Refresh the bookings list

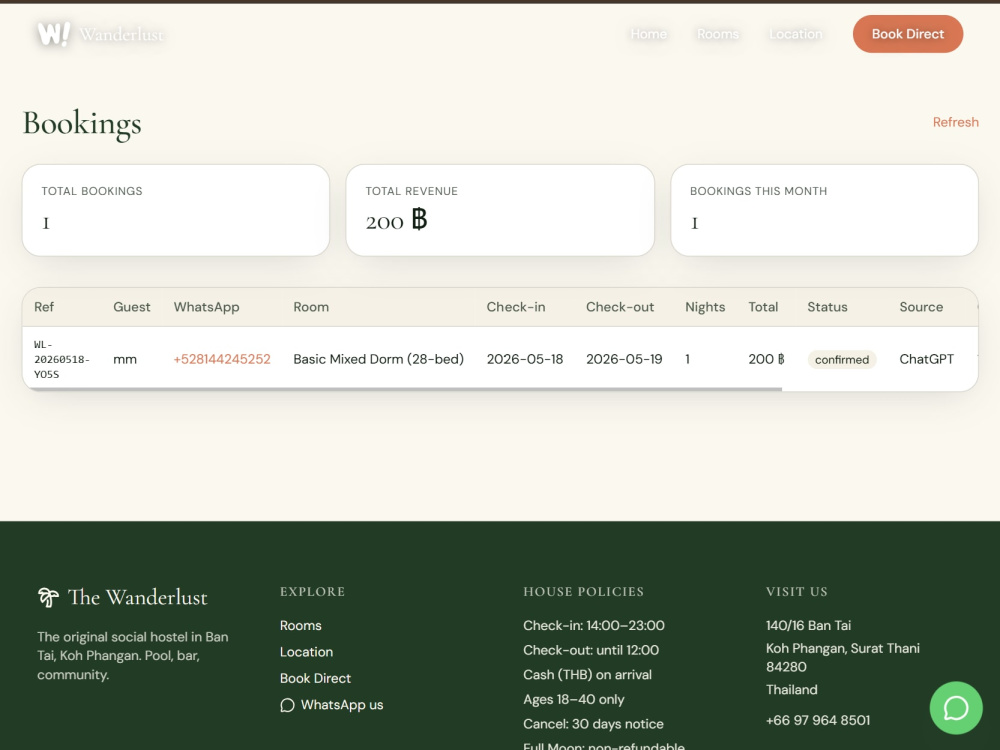[955, 122]
